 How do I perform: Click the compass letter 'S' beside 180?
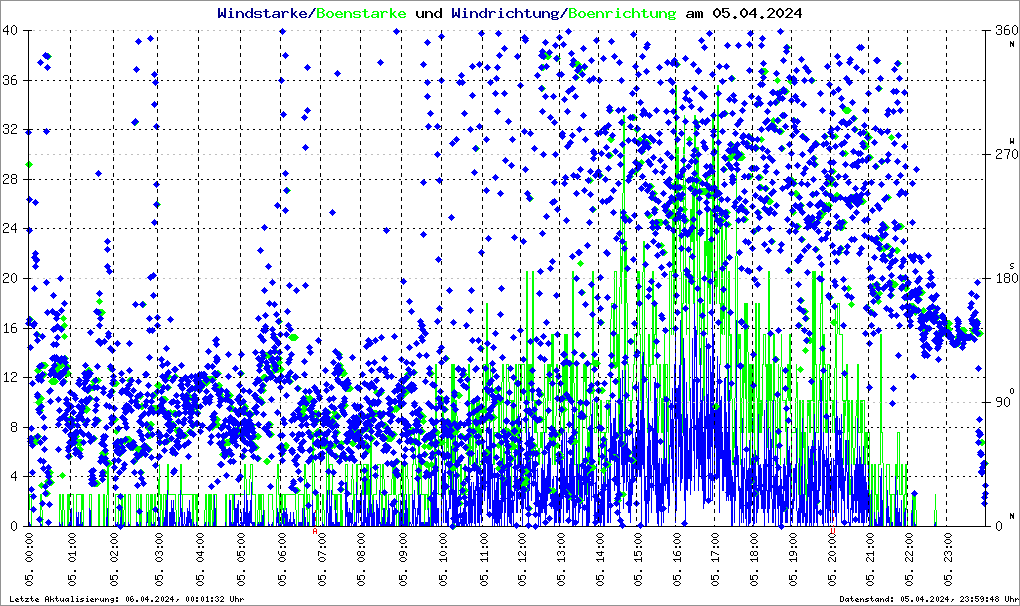point(1012,266)
